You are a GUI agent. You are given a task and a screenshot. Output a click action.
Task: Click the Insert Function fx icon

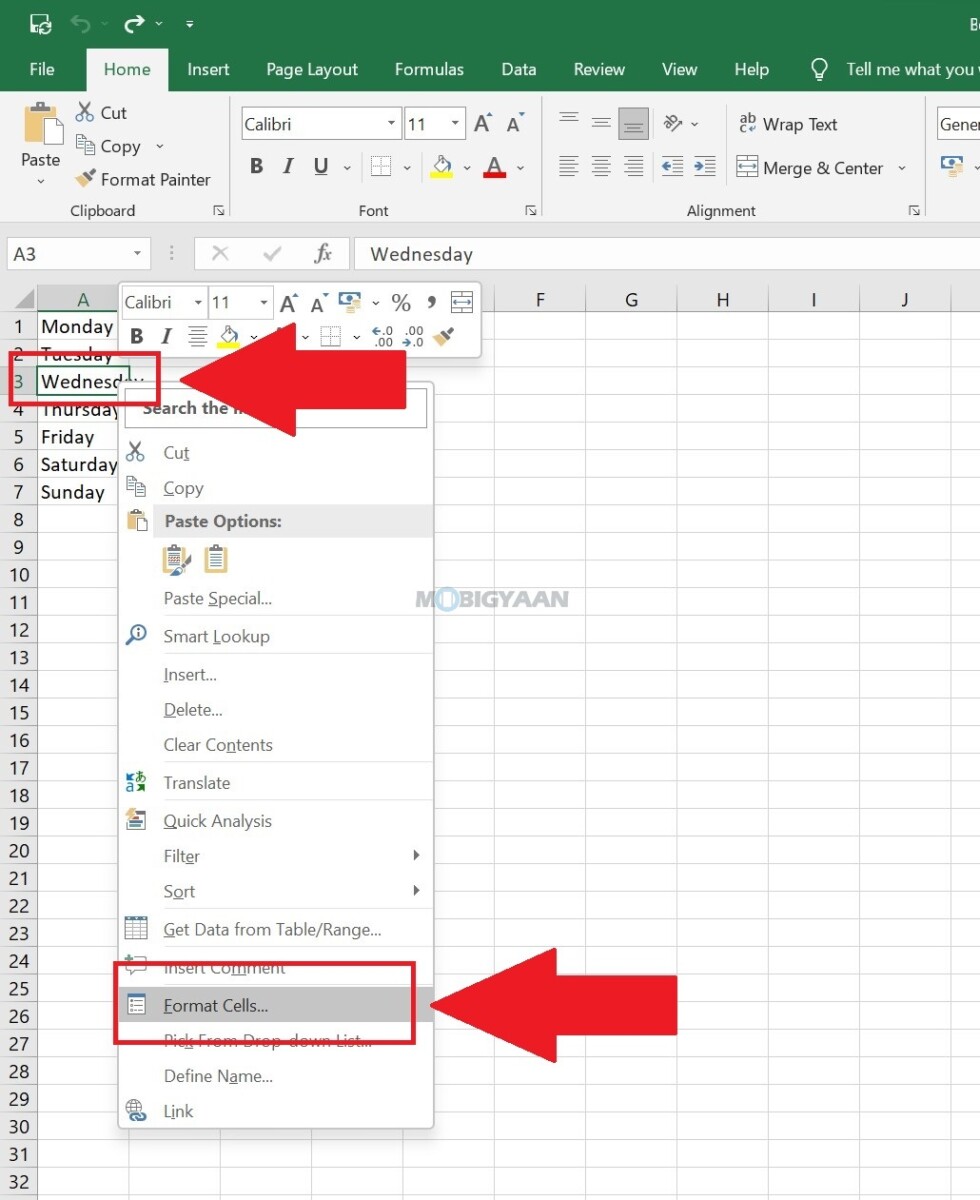pyautogui.click(x=325, y=253)
